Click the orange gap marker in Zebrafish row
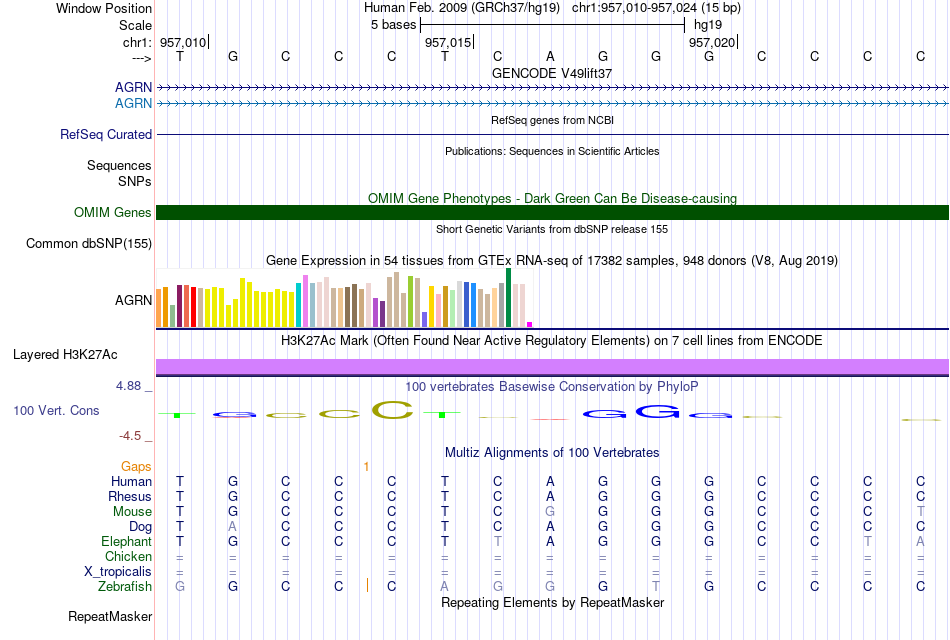The height and width of the screenshot is (640, 950). pyautogui.click(x=367, y=585)
